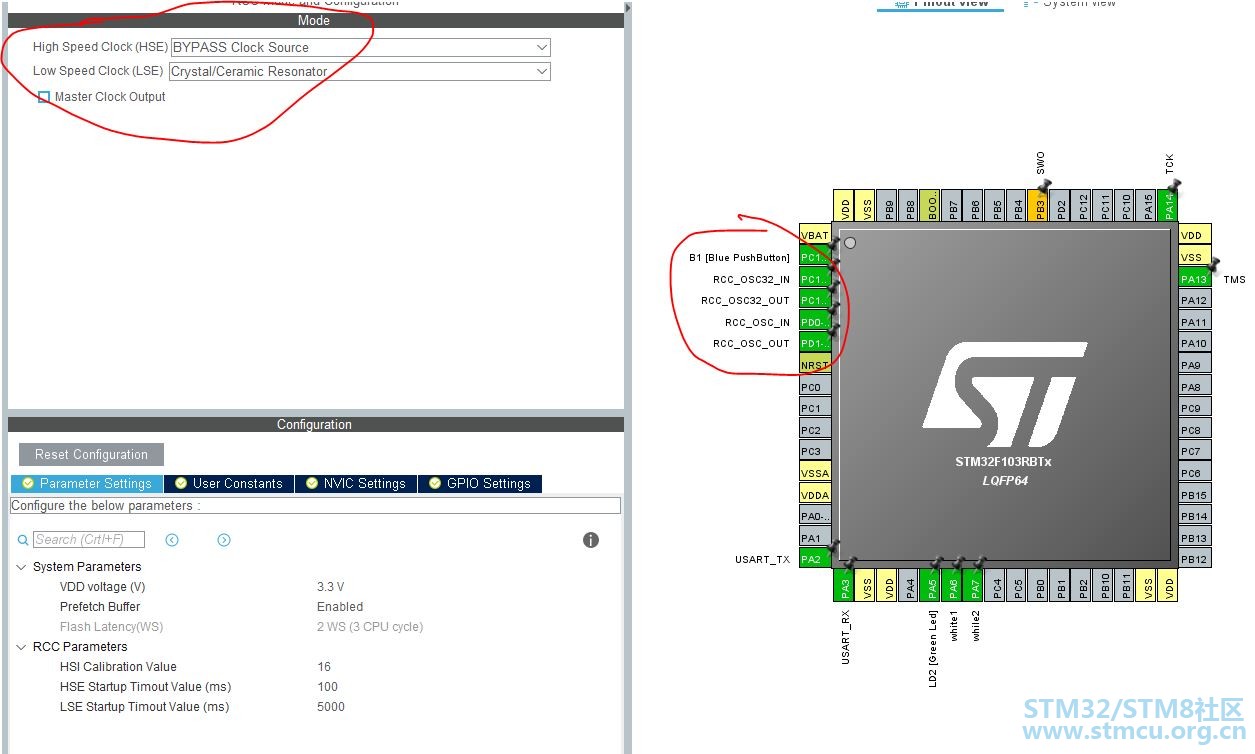Click the PC9 pin

coord(1195,408)
